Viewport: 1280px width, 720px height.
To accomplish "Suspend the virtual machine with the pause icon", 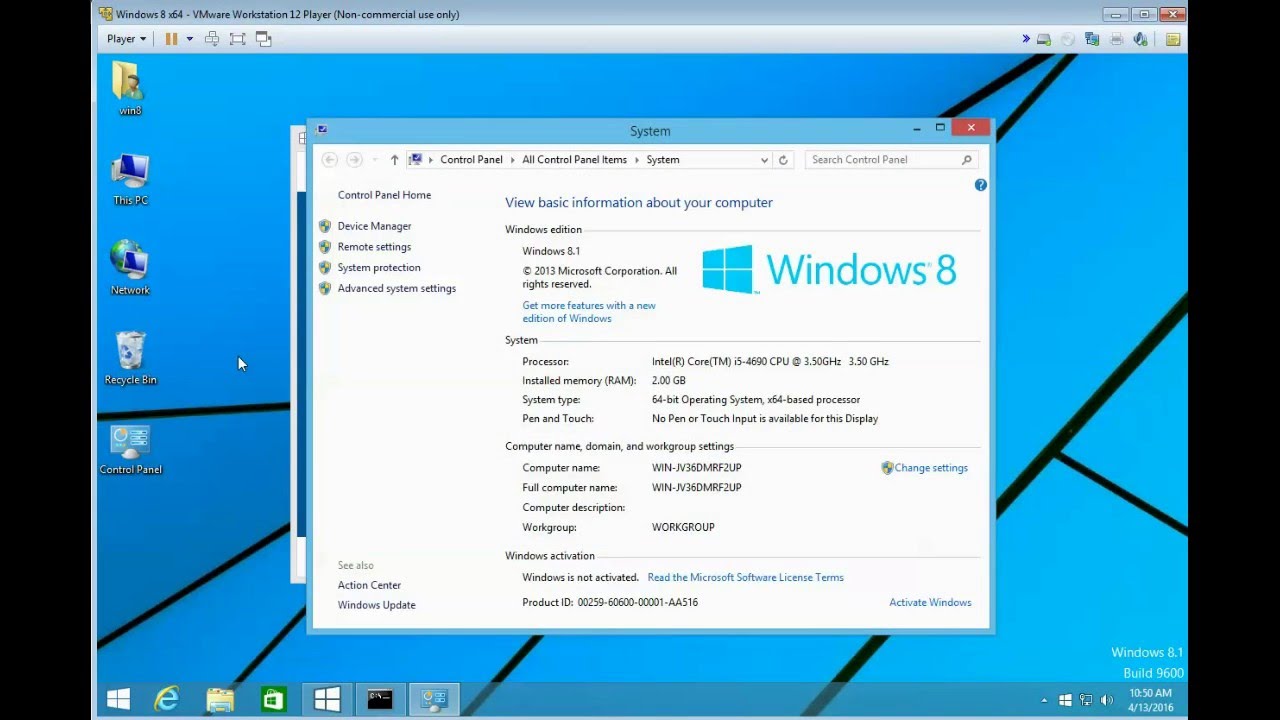I will (x=174, y=38).
